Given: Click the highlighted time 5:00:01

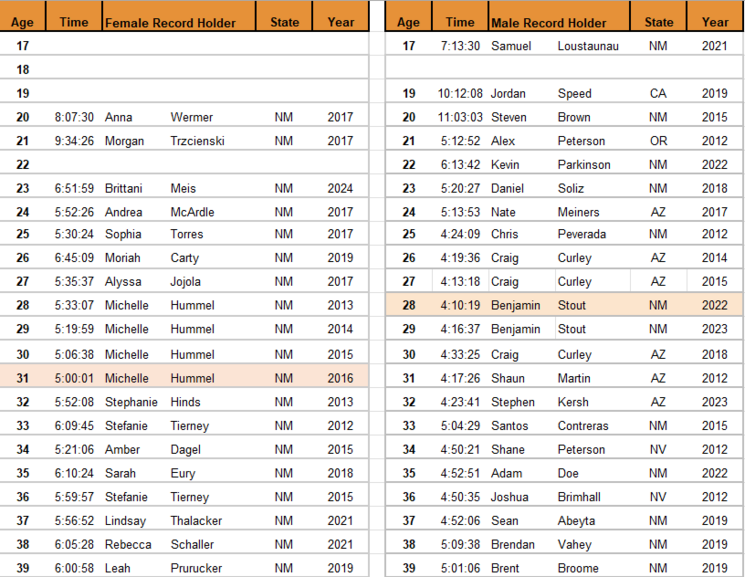Looking at the screenshot, I should (74, 378).
